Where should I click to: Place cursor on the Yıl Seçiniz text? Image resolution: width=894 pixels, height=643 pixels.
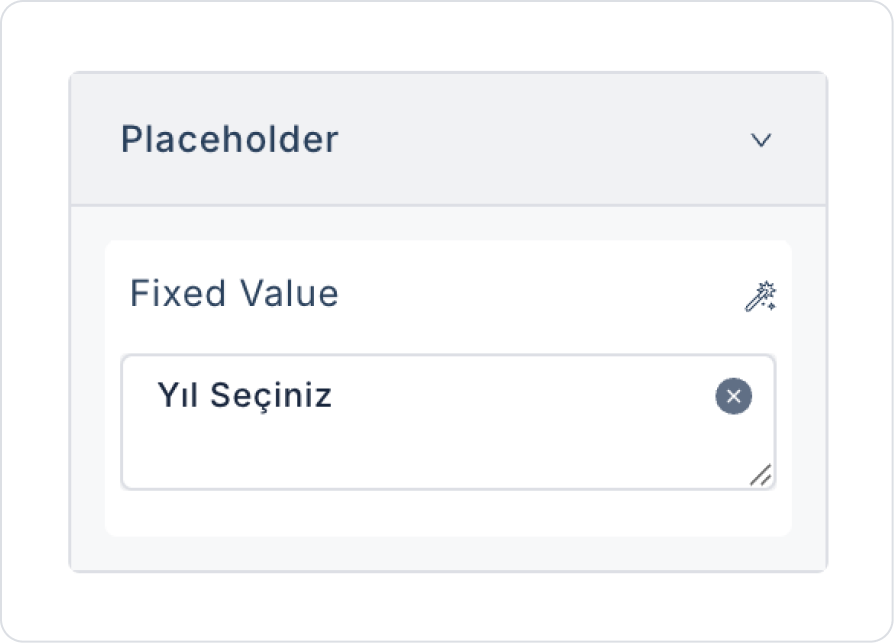click(x=244, y=397)
